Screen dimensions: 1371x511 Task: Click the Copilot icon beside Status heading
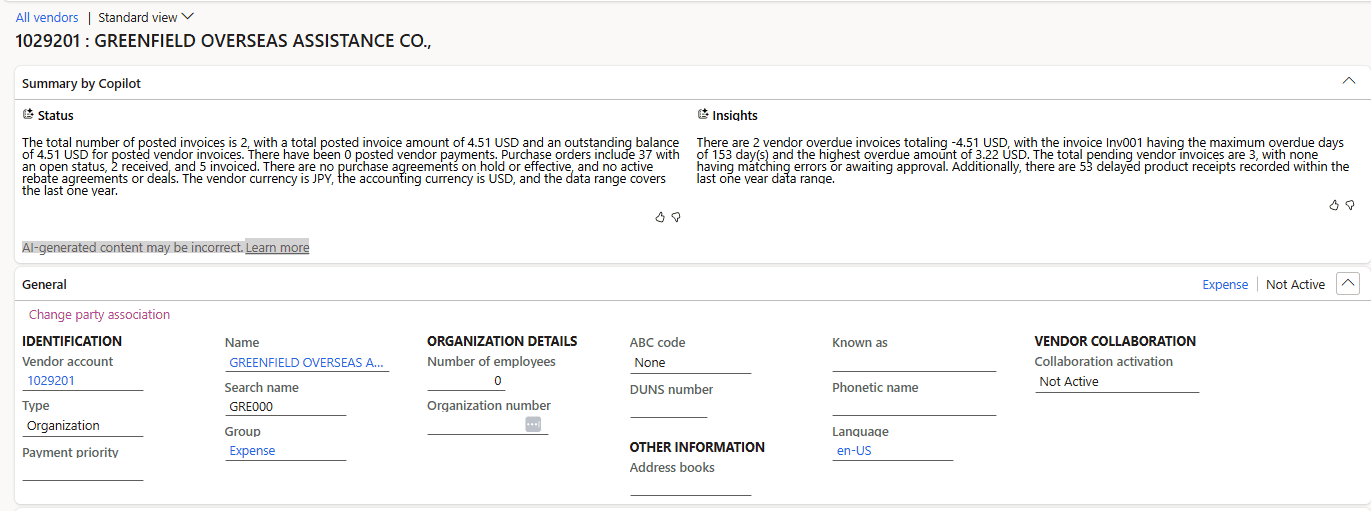pos(28,115)
